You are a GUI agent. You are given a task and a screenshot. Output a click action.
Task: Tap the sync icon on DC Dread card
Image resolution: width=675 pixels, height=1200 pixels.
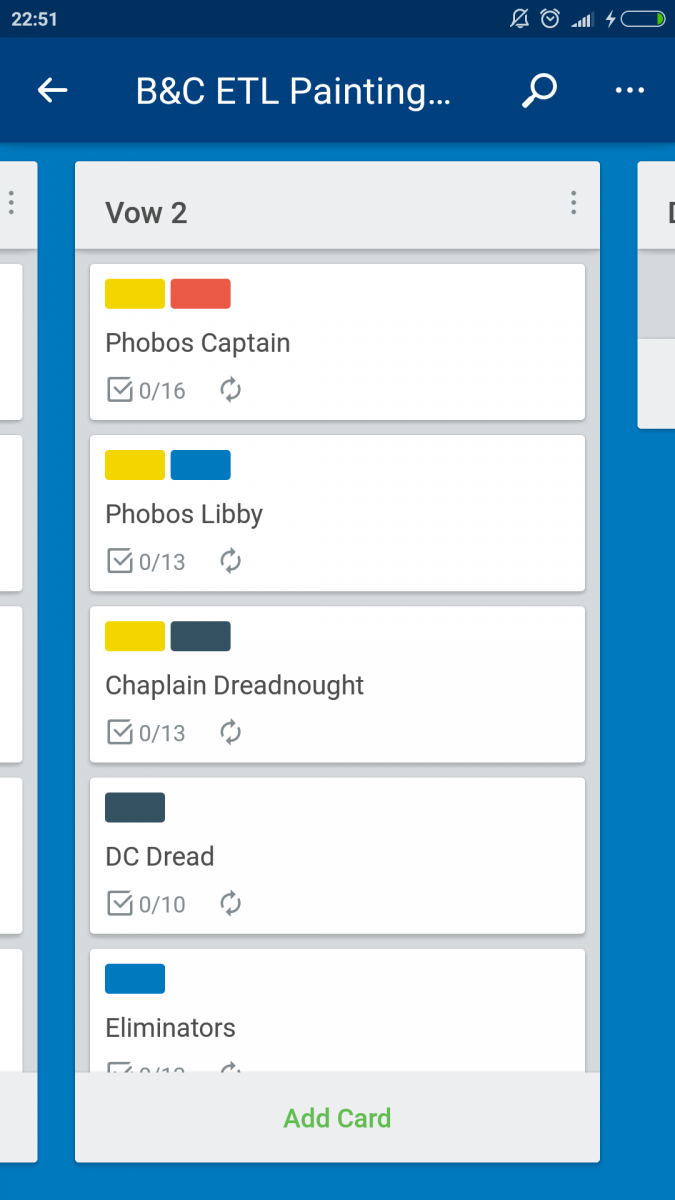coord(231,904)
